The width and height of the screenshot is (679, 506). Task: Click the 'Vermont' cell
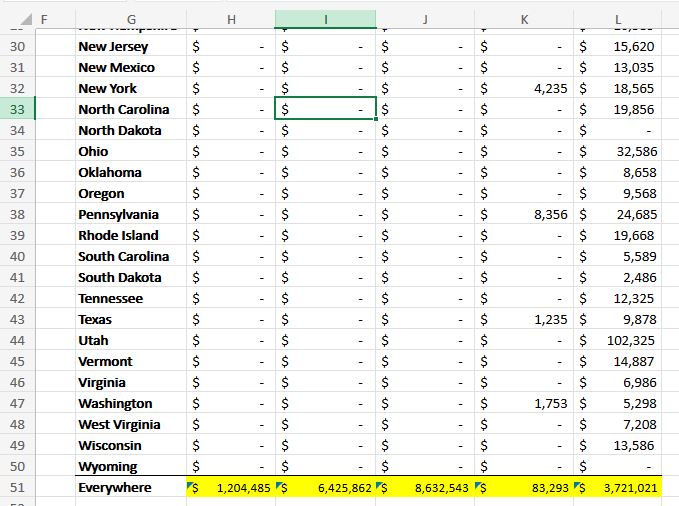pos(131,361)
